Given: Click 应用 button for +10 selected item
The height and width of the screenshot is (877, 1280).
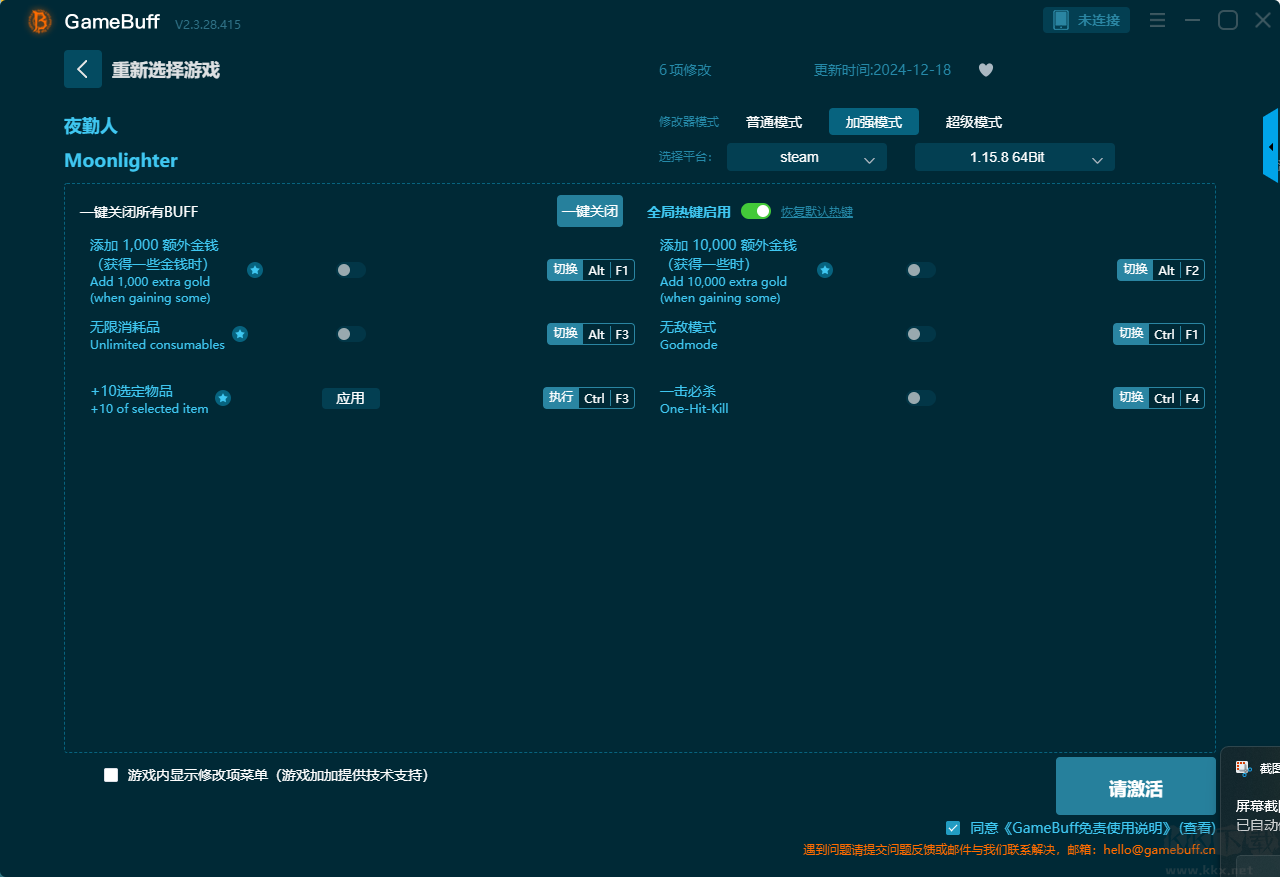Looking at the screenshot, I should pyautogui.click(x=351, y=398).
